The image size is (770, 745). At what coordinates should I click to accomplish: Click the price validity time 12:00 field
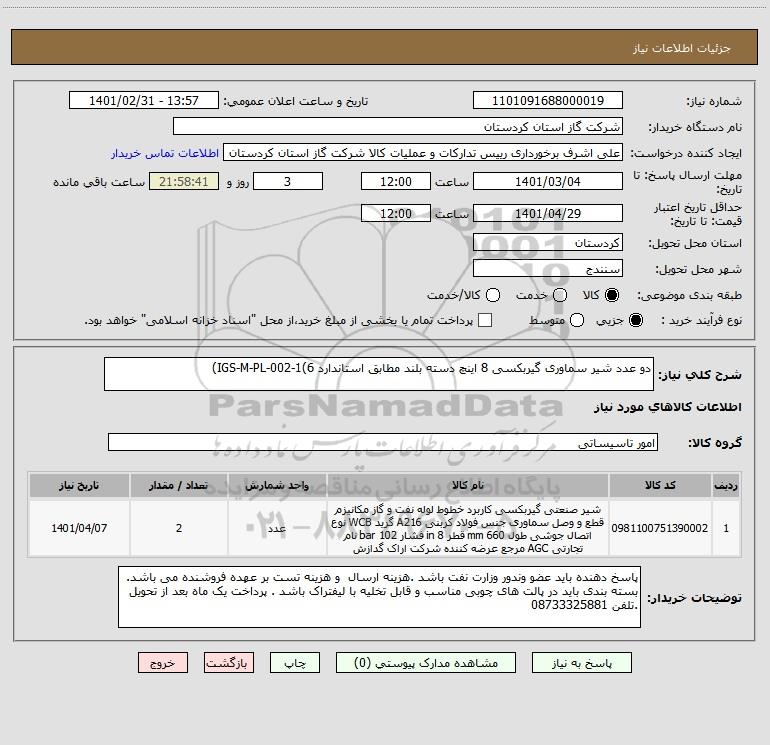[x=396, y=214]
